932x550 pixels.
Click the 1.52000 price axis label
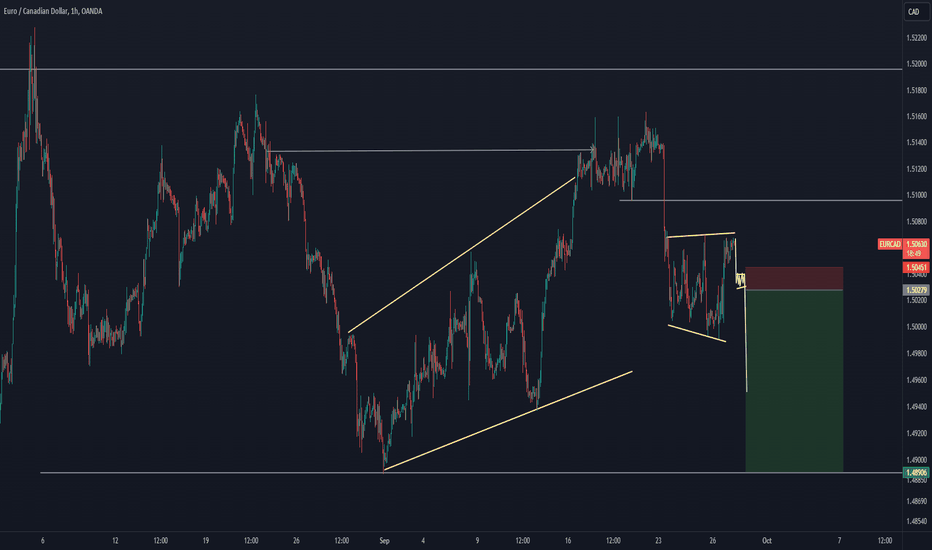click(x=917, y=64)
